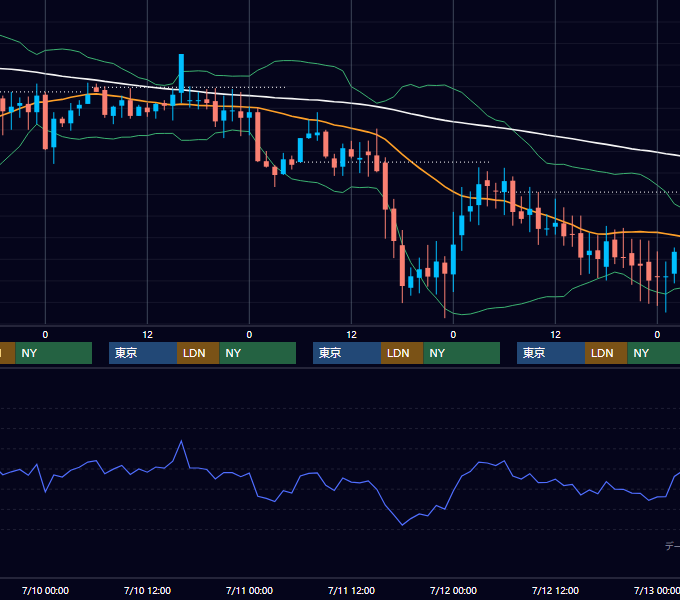Click the lowest trough of the blue oscillator line
The width and height of the screenshot is (680, 600).
(402, 525)
